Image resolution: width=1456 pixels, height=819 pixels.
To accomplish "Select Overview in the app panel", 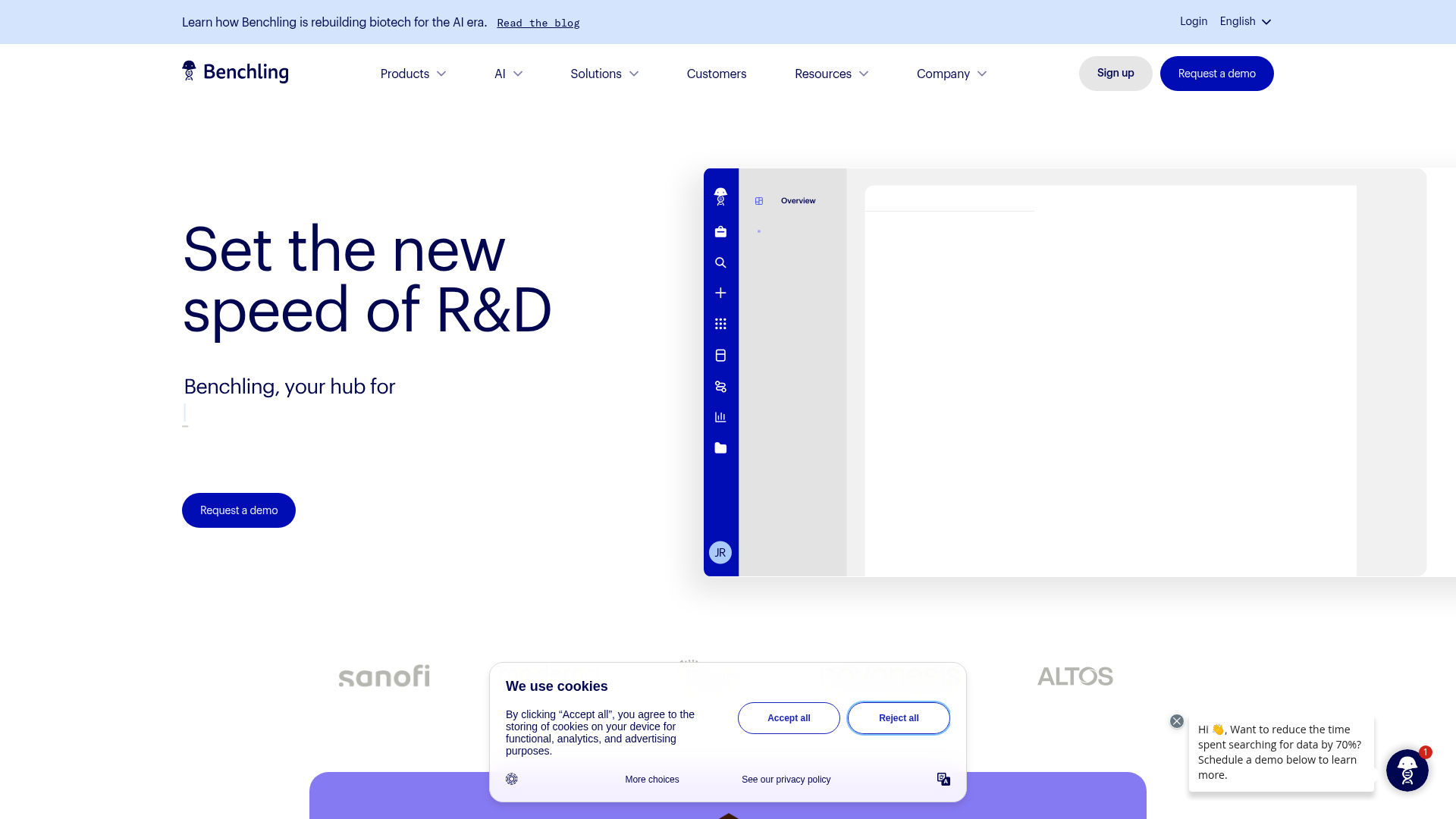I will tap(798, 201).
